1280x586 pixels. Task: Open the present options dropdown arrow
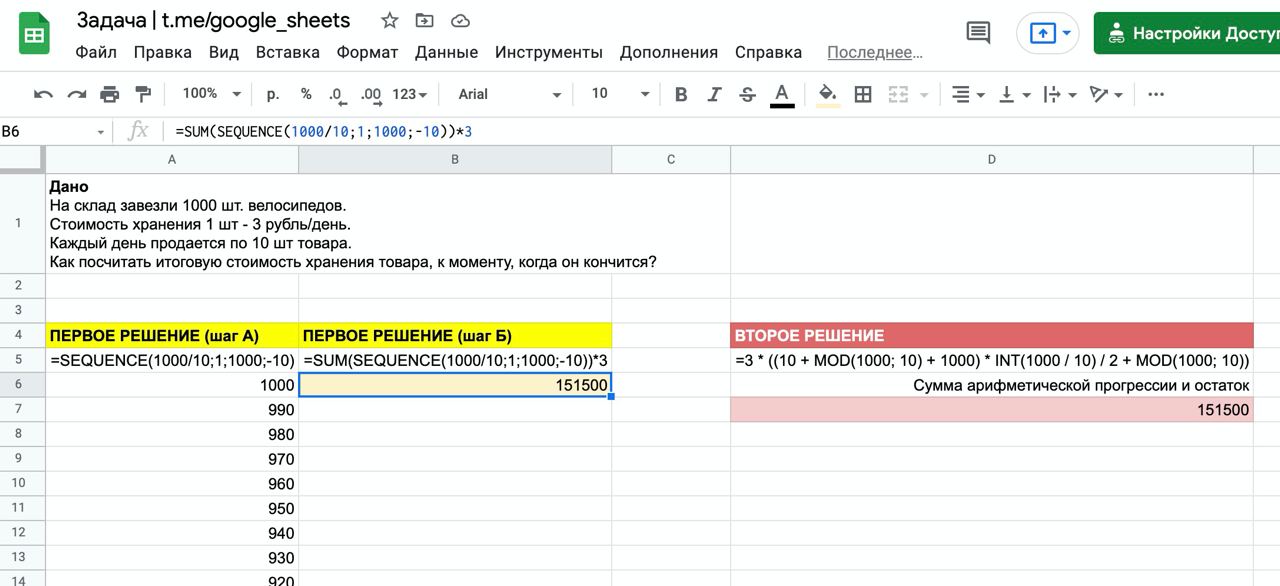tap(1067, 33)
